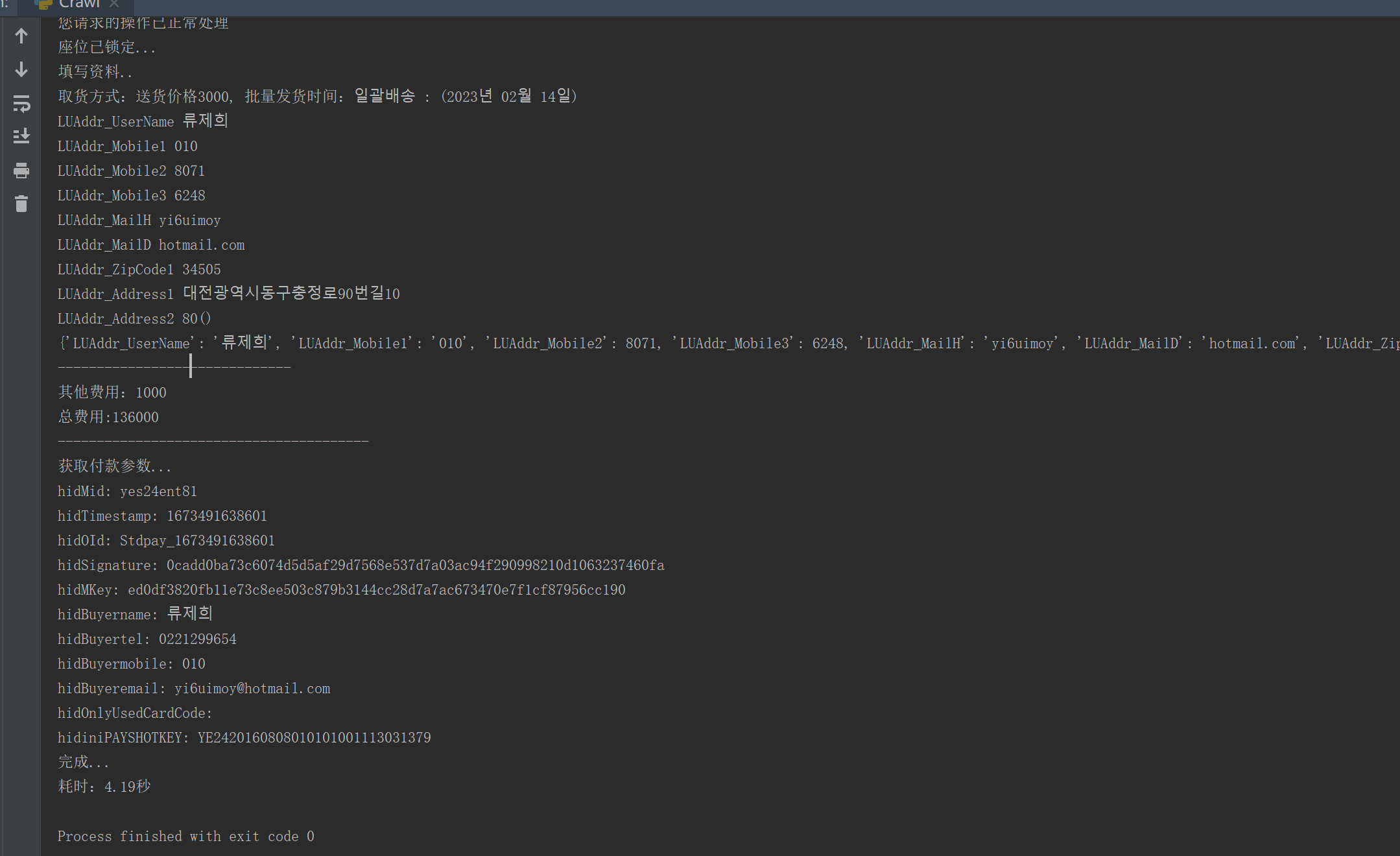Click the 'hidSignature' hash line
This screenshot has width=1400, height=856.
coord(361,565)
